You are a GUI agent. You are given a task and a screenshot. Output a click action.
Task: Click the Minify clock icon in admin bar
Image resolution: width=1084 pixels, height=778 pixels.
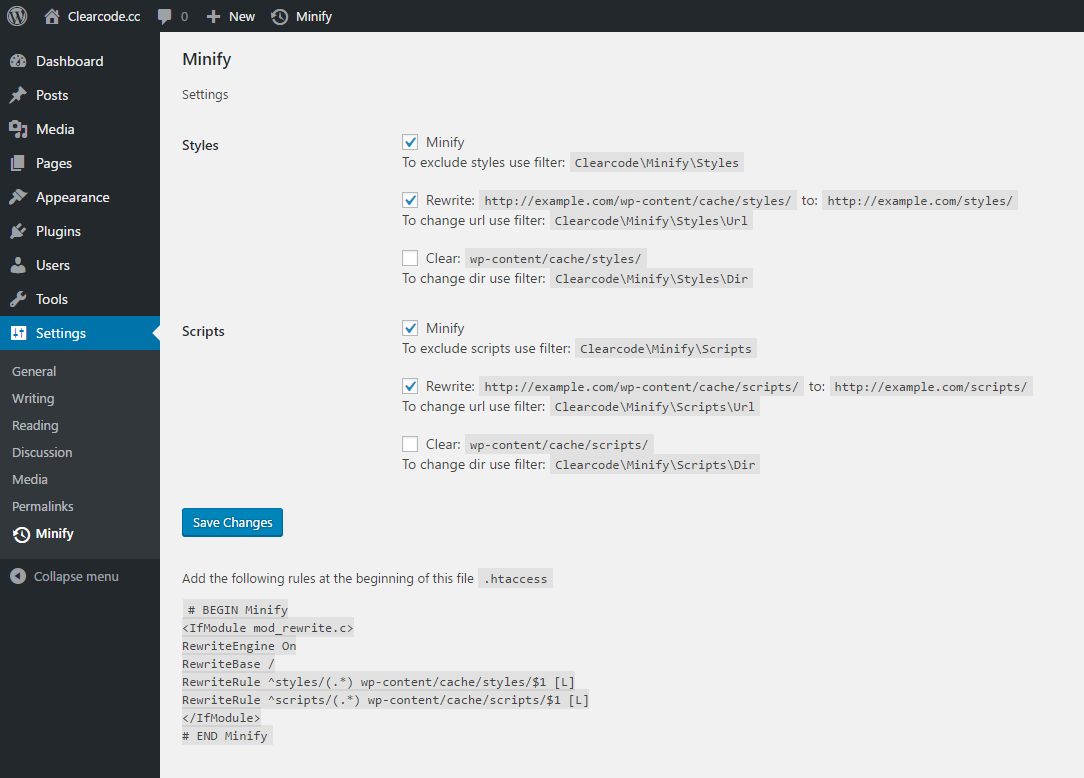point(280,17)
